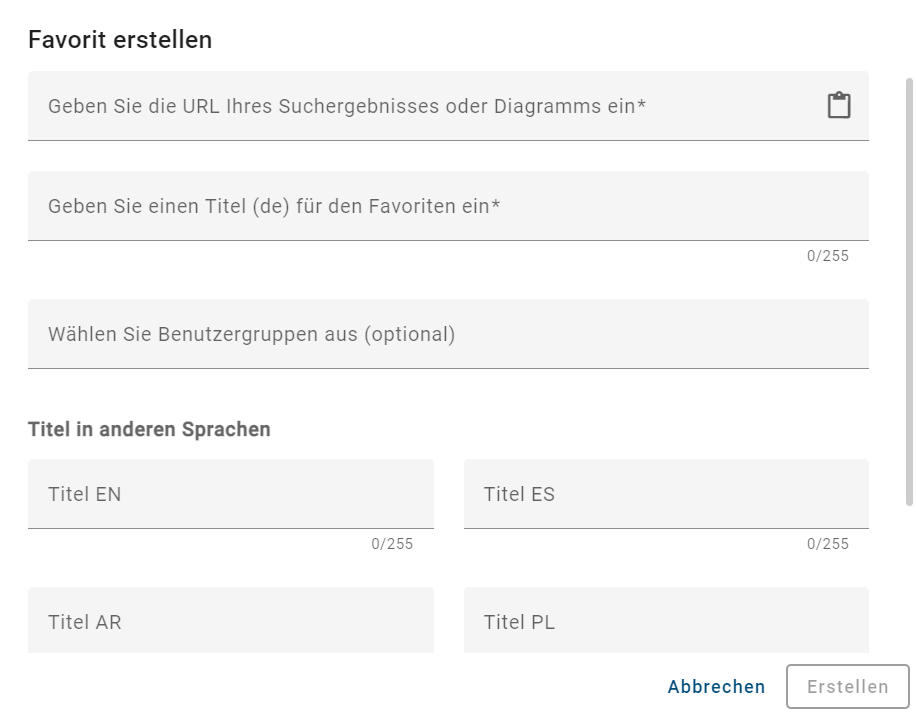Cancel favorite creation via Abbrechen
This screenshot has height=716, width=916.
(x=716, y=687)
